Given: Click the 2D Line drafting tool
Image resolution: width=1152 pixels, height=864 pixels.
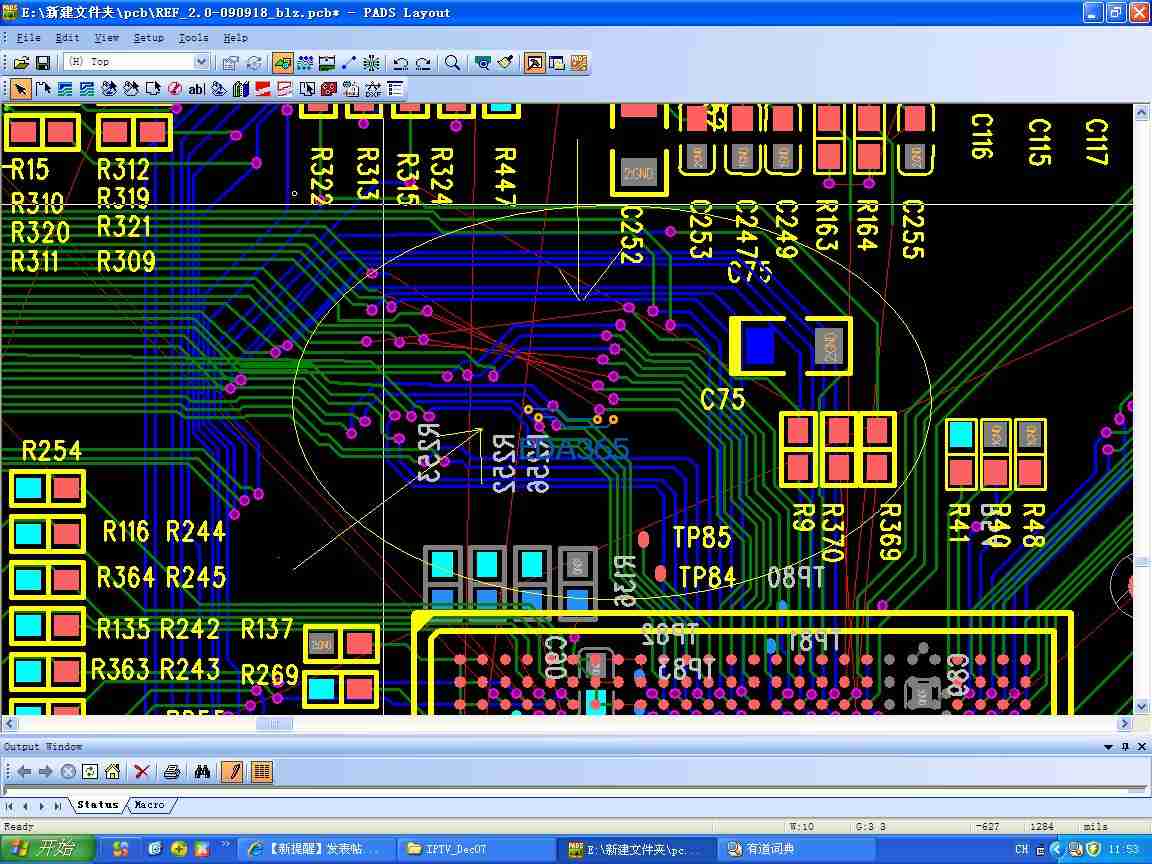Looking at the screenshot, I should pyautogui.click(x=43, y=90).
